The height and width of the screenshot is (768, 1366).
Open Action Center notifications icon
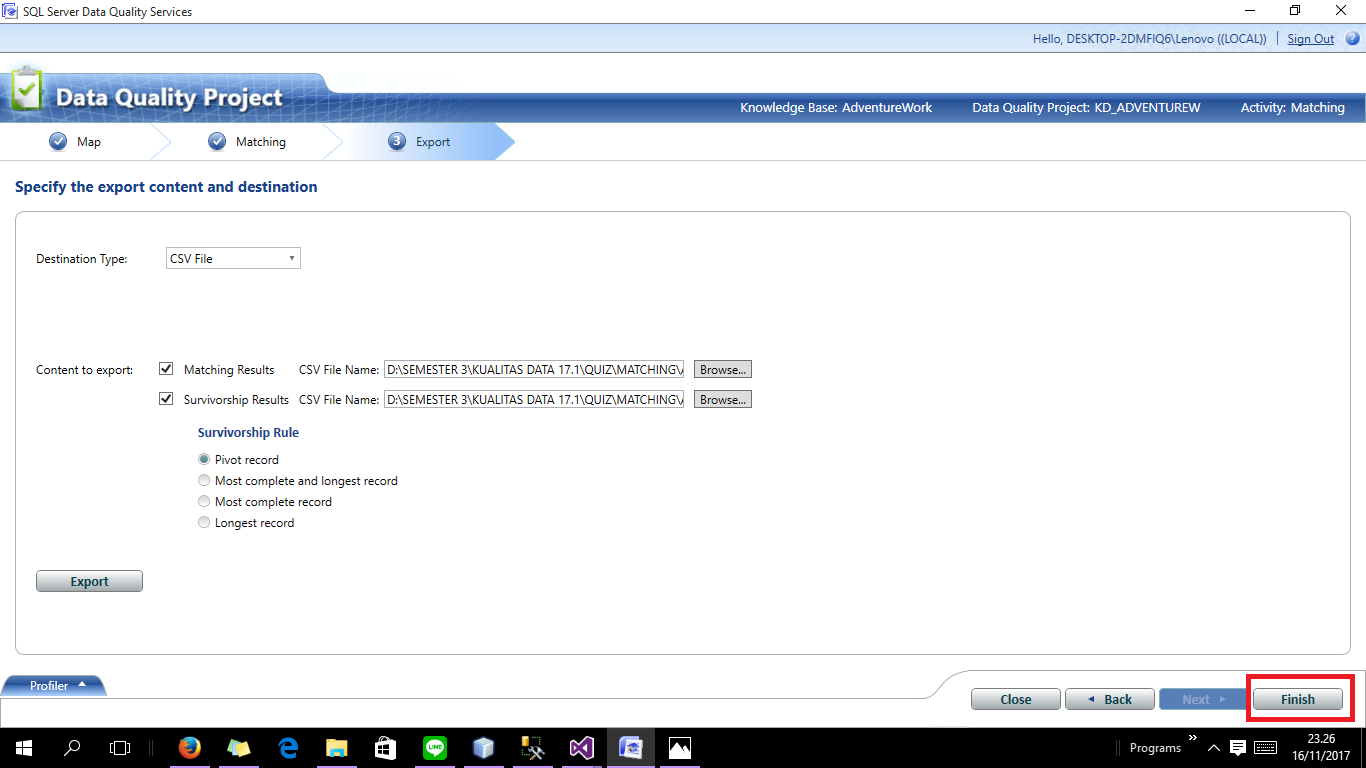[x=1237, y=748]
